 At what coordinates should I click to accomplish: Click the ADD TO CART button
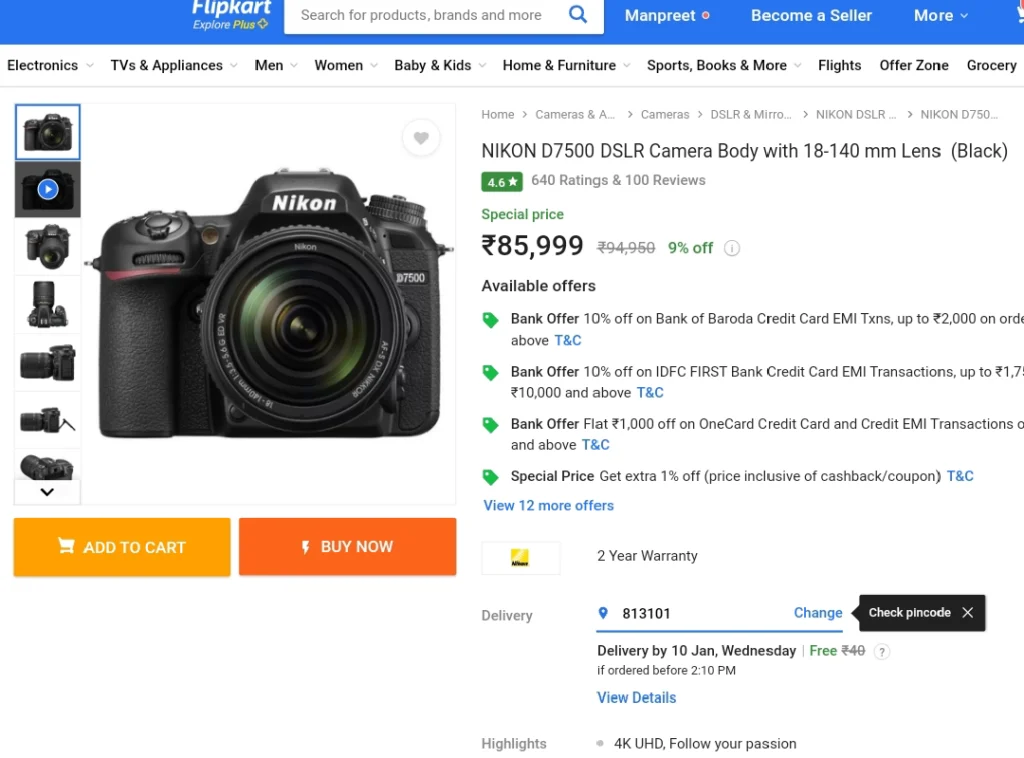pos(122,547)
